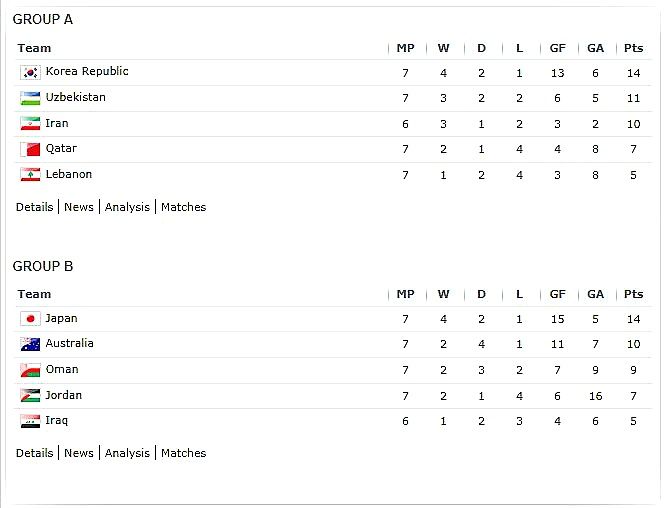Click the Japan flag icon

point(30,318)
